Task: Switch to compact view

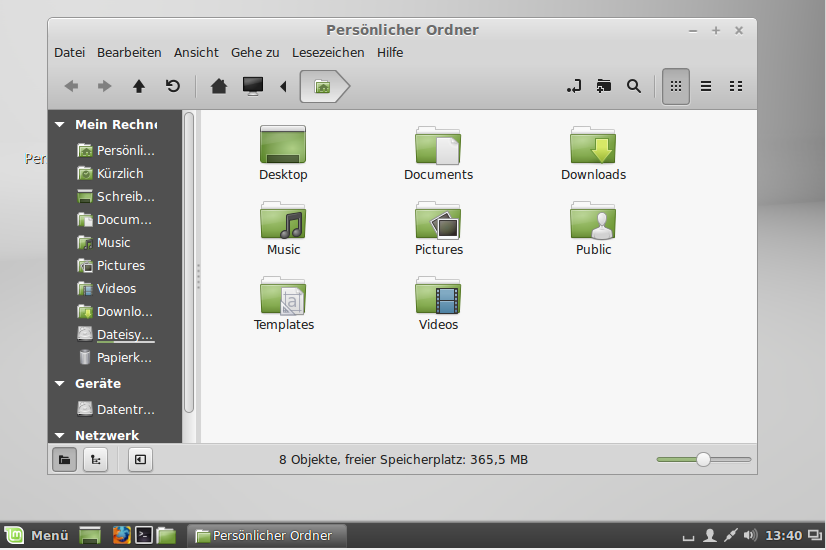Action: (736, 87)
